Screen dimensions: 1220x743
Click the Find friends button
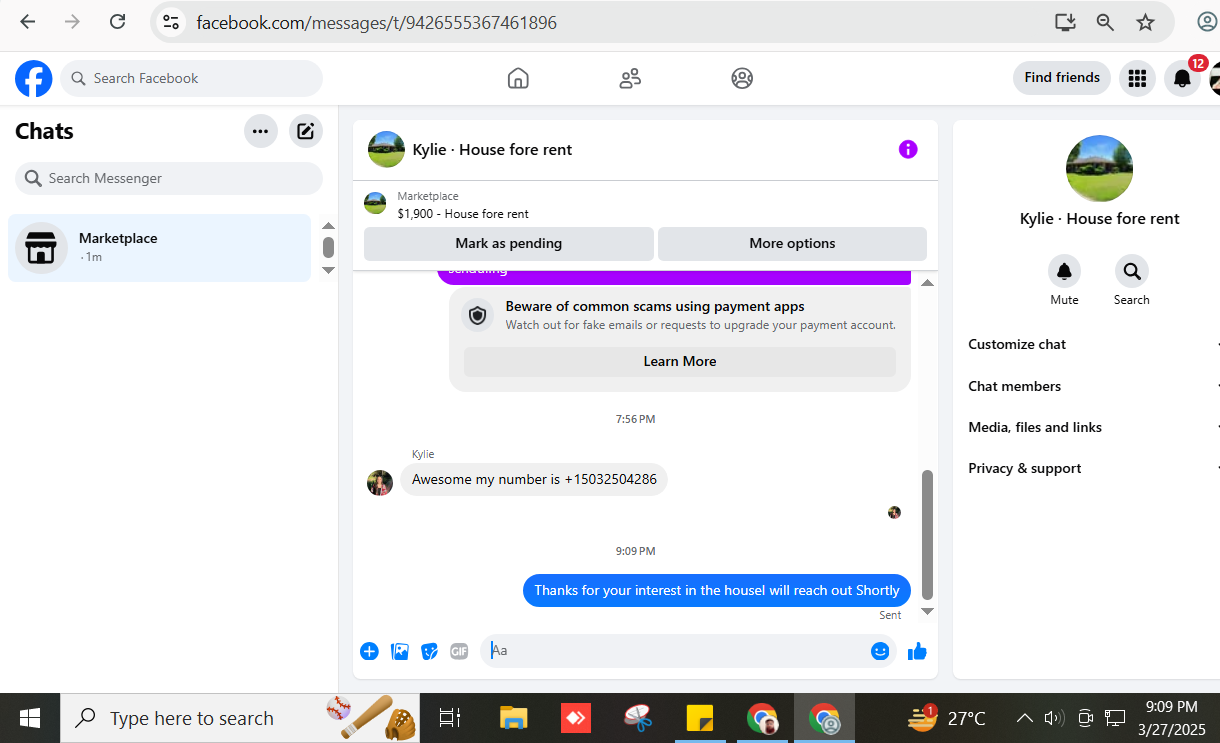[x=1062, y=78]
